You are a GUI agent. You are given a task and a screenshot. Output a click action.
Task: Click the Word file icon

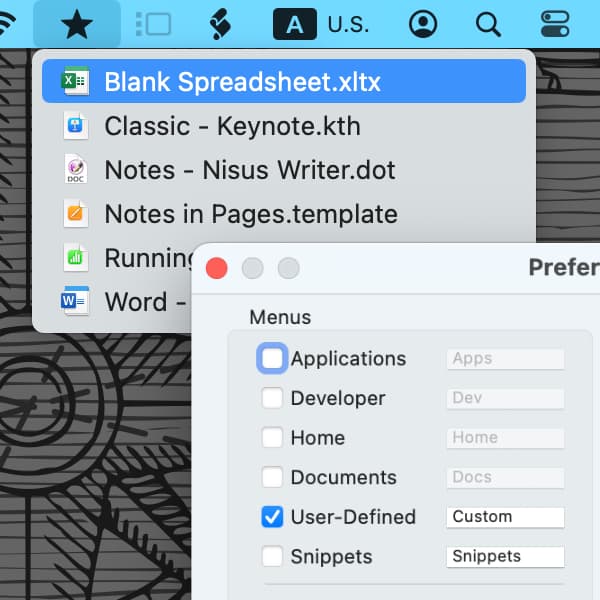[x=75, y=301]
